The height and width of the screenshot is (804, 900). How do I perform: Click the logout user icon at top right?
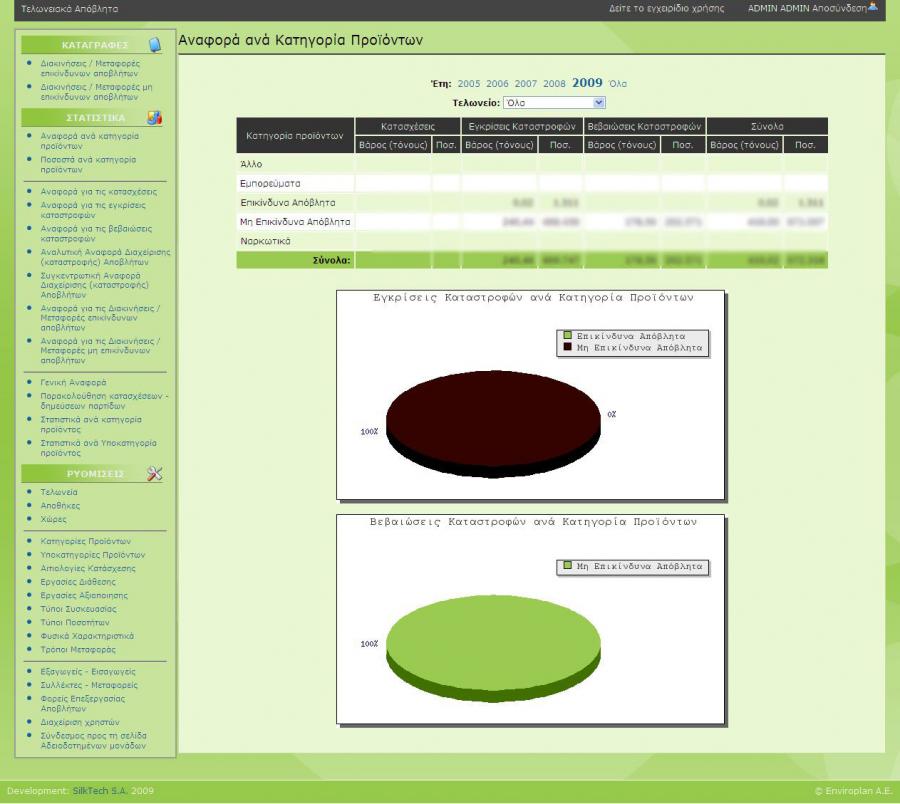873,7
